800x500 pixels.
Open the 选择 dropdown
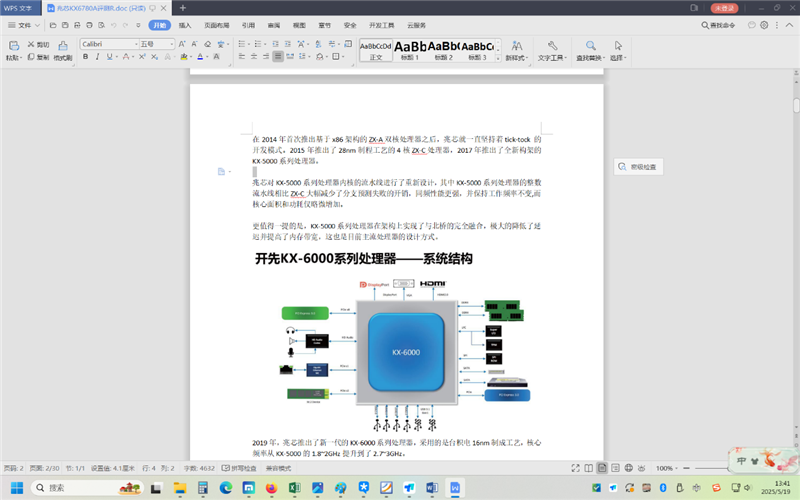point(618,58)
